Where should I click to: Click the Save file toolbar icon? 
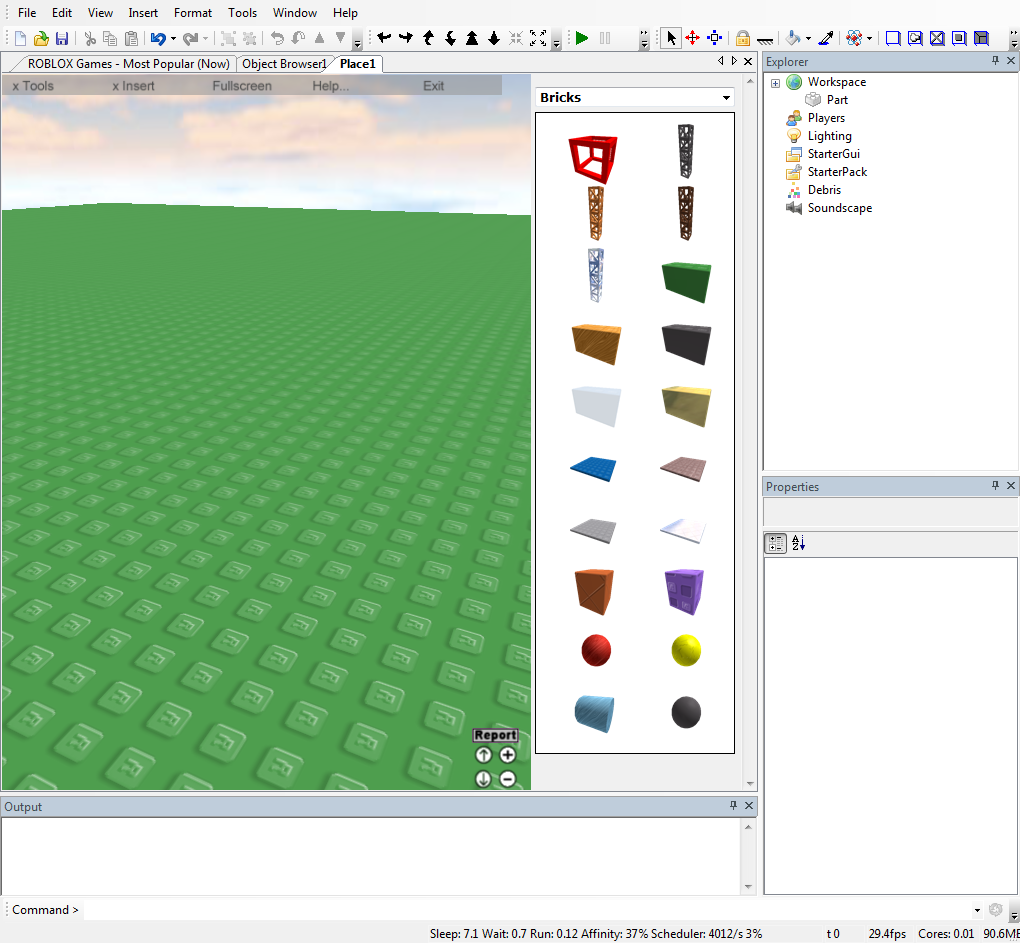coord(62,39)
